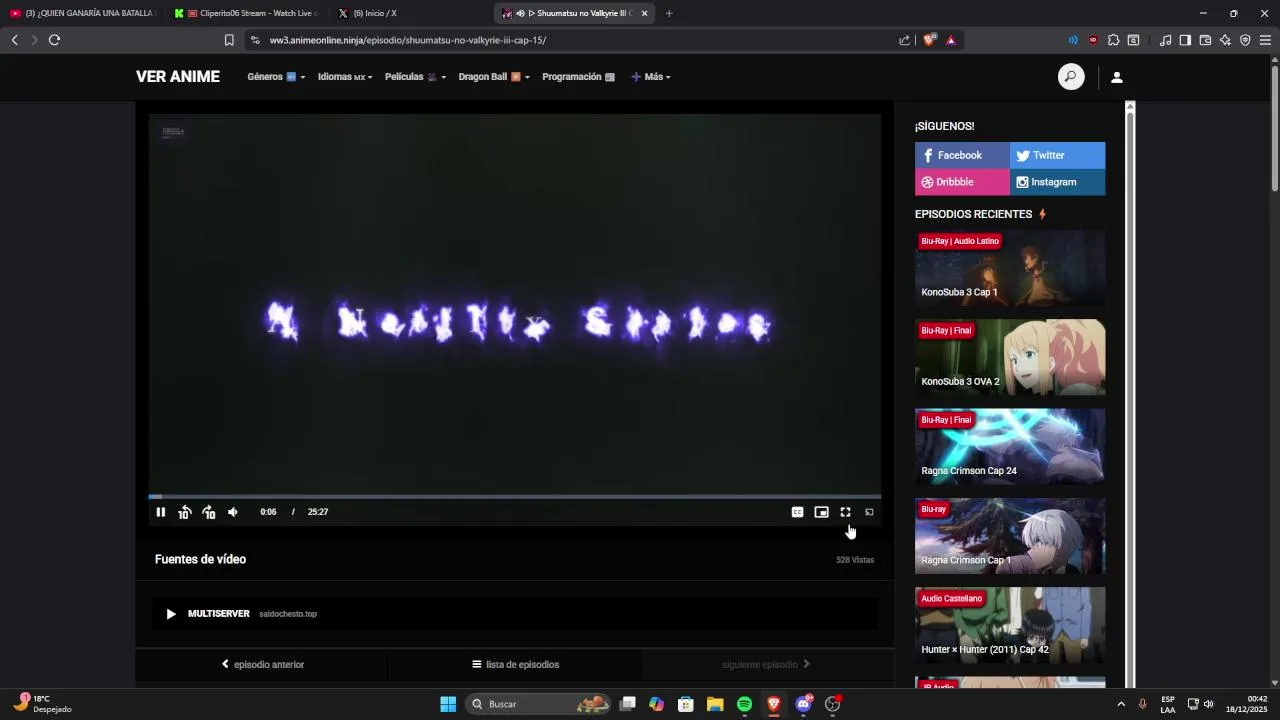Screen dimensions: 1280x720
Task: Open the Programación page
Action: pyautogui.click(x=578, y=77)
